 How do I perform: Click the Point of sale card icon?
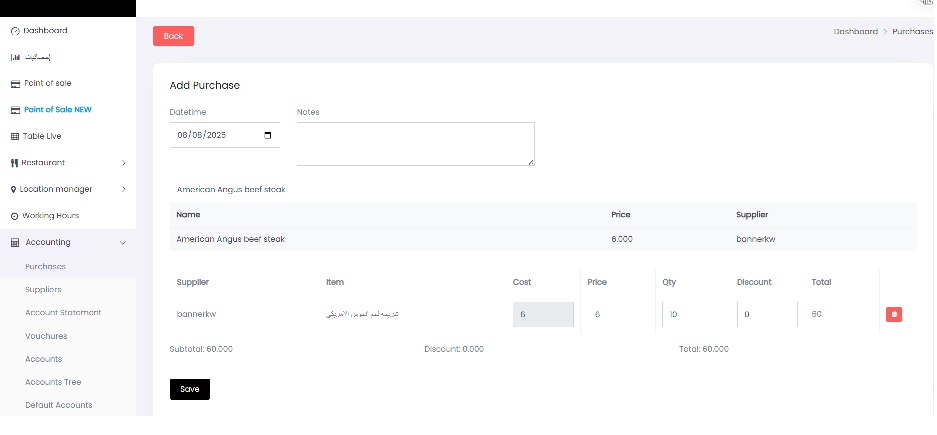[15, 83]
